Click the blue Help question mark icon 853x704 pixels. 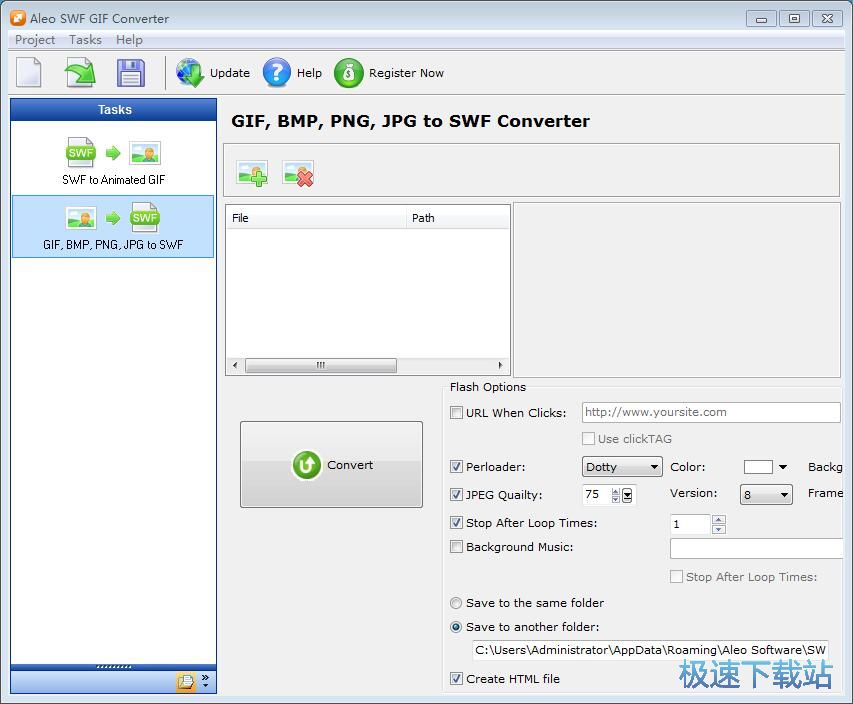[276, 73]
